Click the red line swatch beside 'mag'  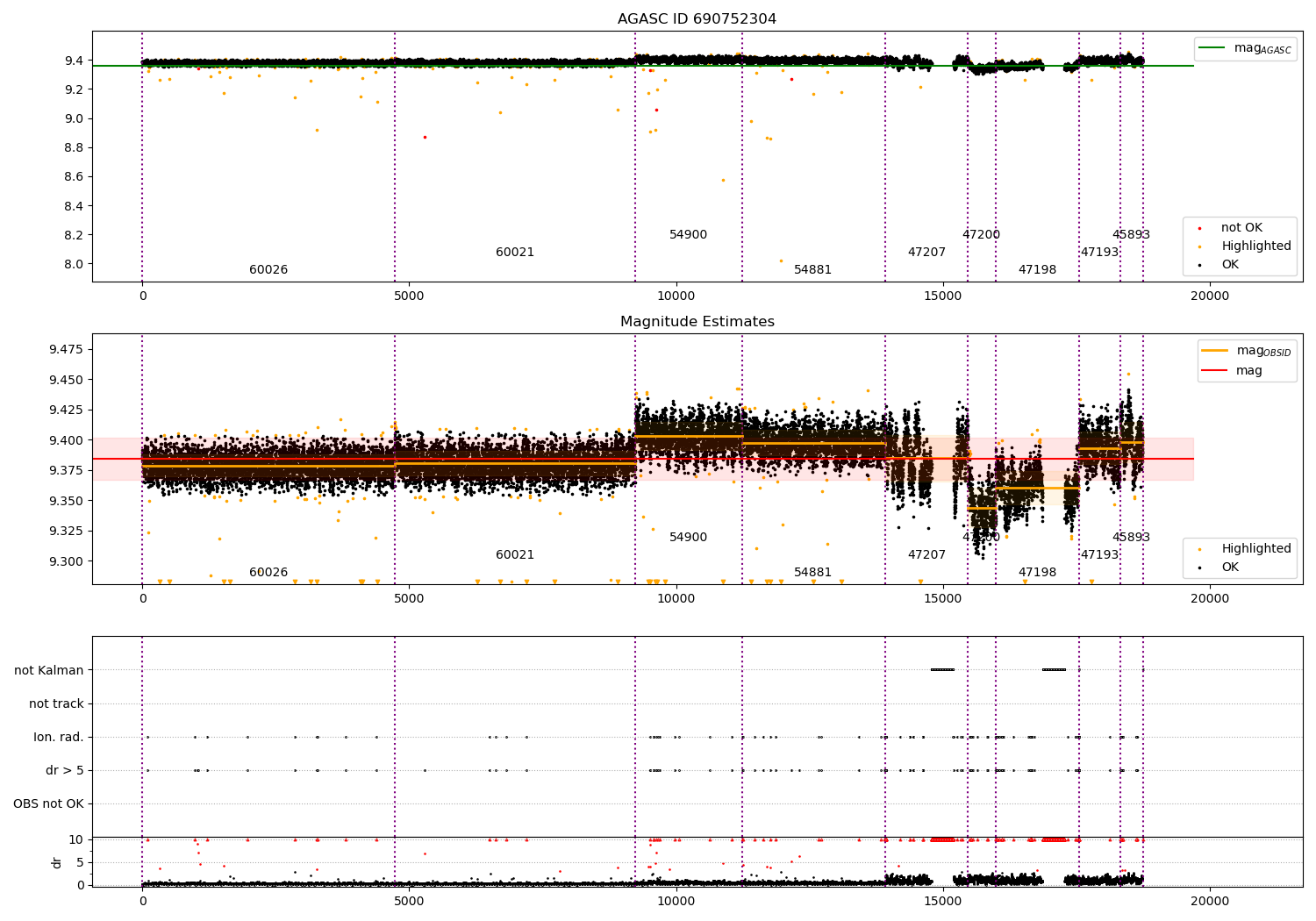(x=1215, y=370)
